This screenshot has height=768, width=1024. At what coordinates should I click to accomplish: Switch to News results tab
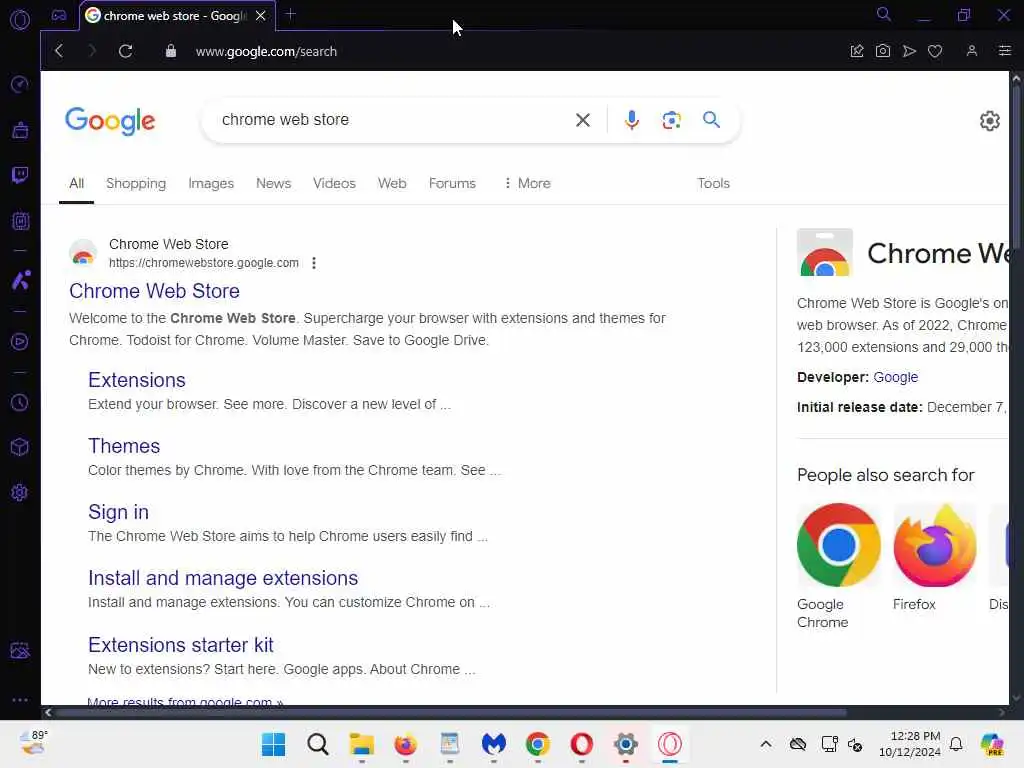click(x=274, y=184)
